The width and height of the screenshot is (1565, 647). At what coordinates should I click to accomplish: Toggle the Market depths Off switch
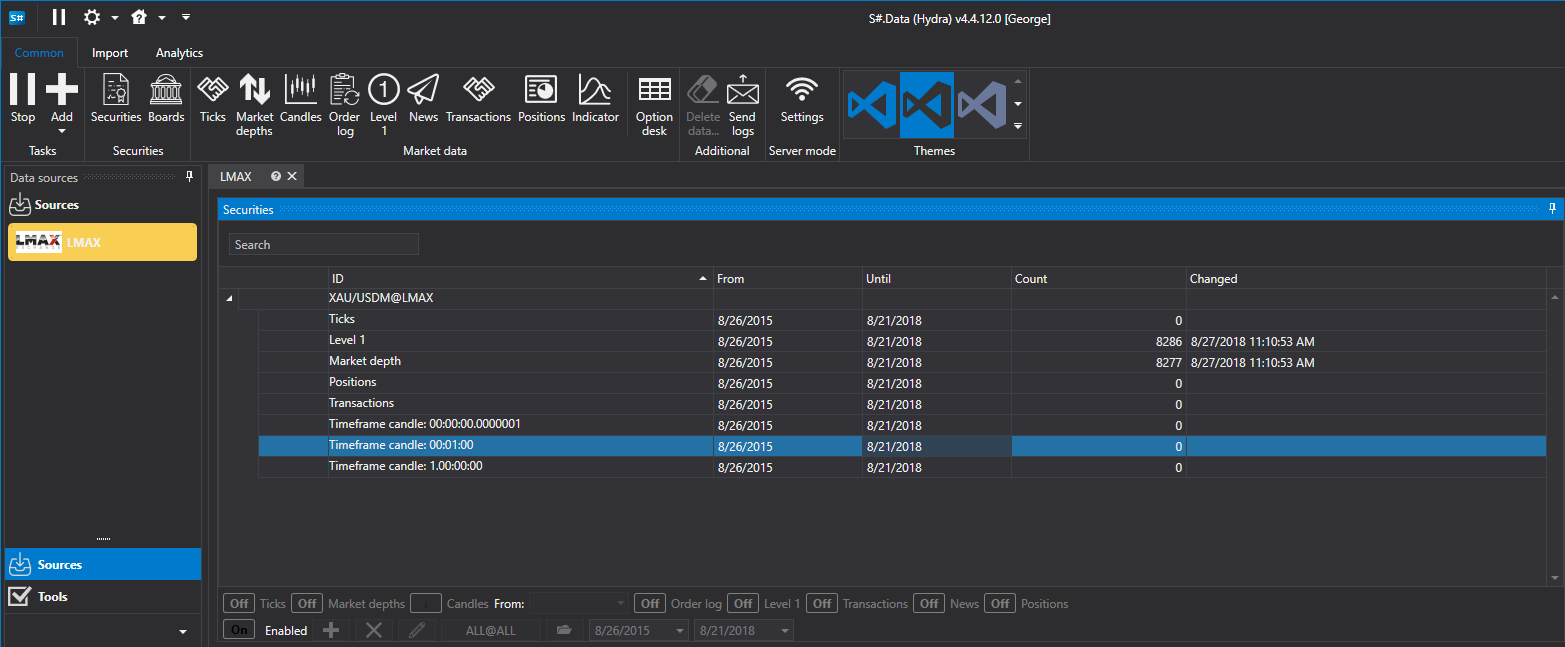point(307,603)
